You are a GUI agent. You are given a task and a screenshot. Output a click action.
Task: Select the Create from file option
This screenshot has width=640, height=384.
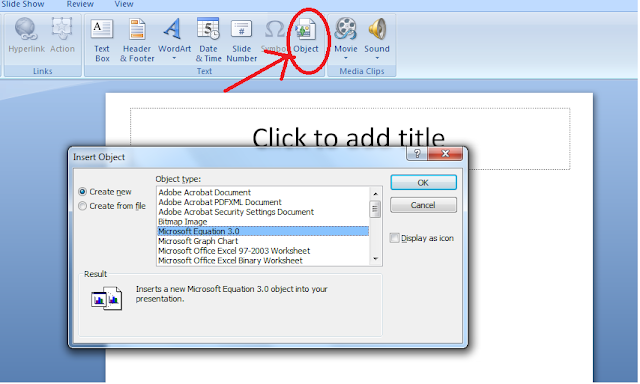tap(82, 206)
